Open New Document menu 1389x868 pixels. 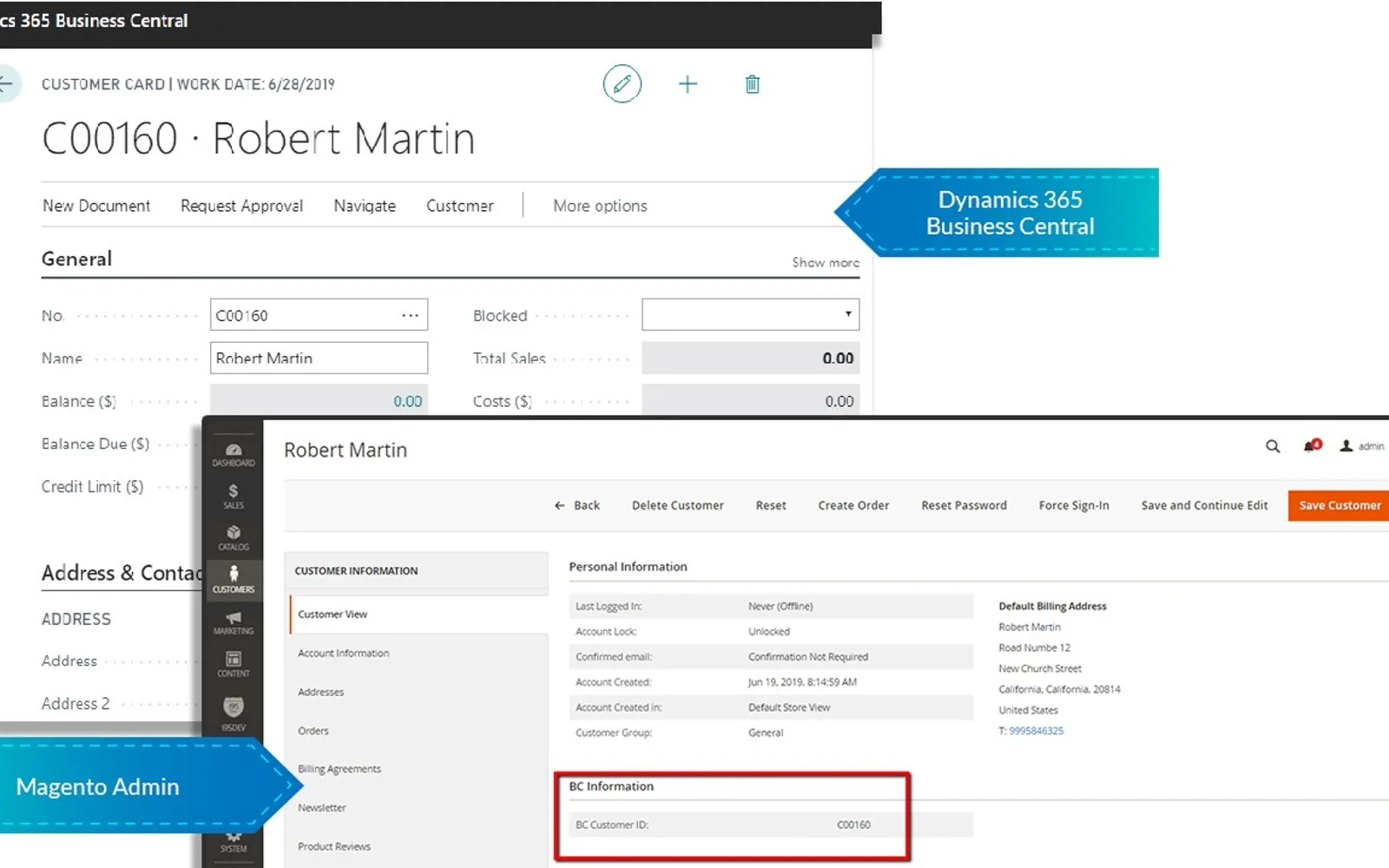pyautogui.click(x=96, y=206)
